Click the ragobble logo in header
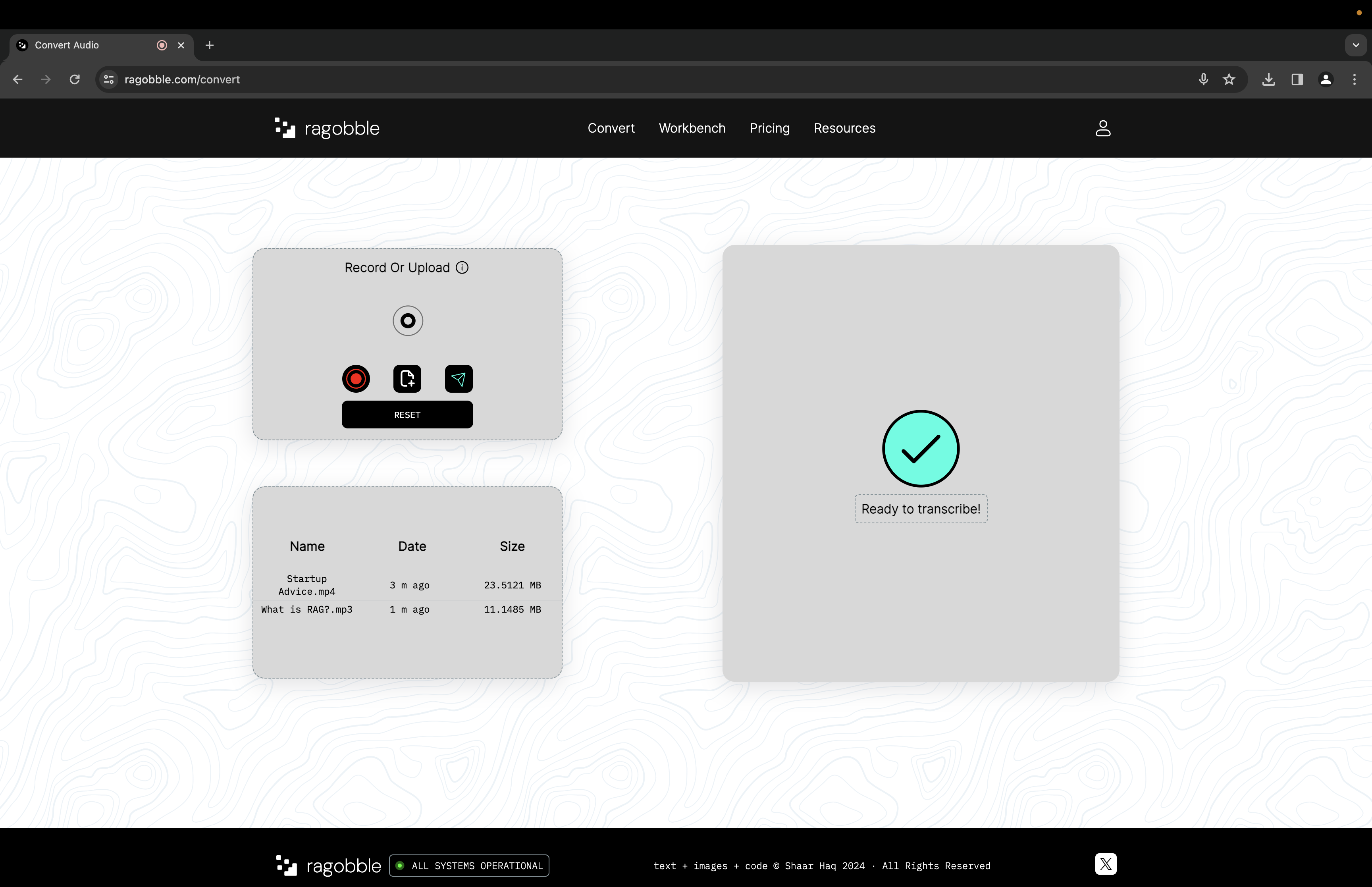The width and height of the screenshot is (1372, 887). (327, 128)
